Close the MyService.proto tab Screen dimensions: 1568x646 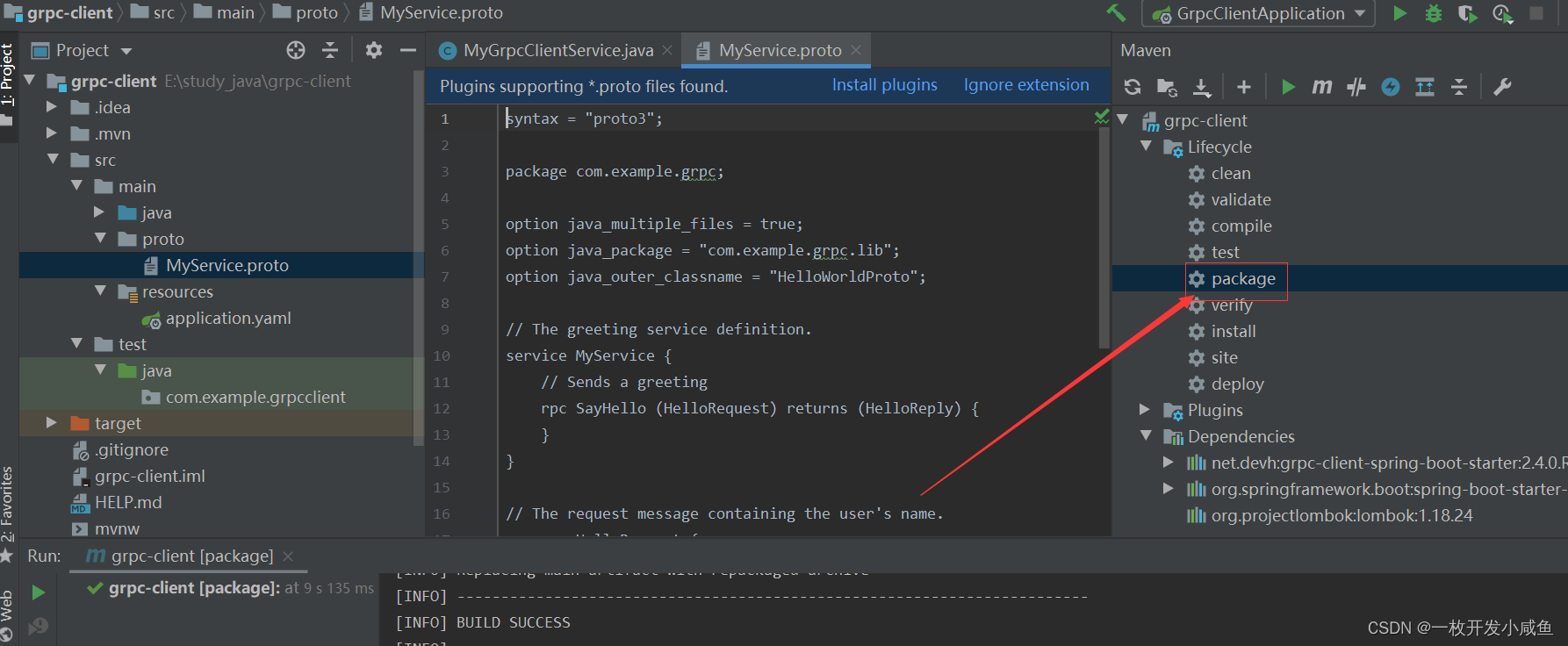tap(856, 51)
